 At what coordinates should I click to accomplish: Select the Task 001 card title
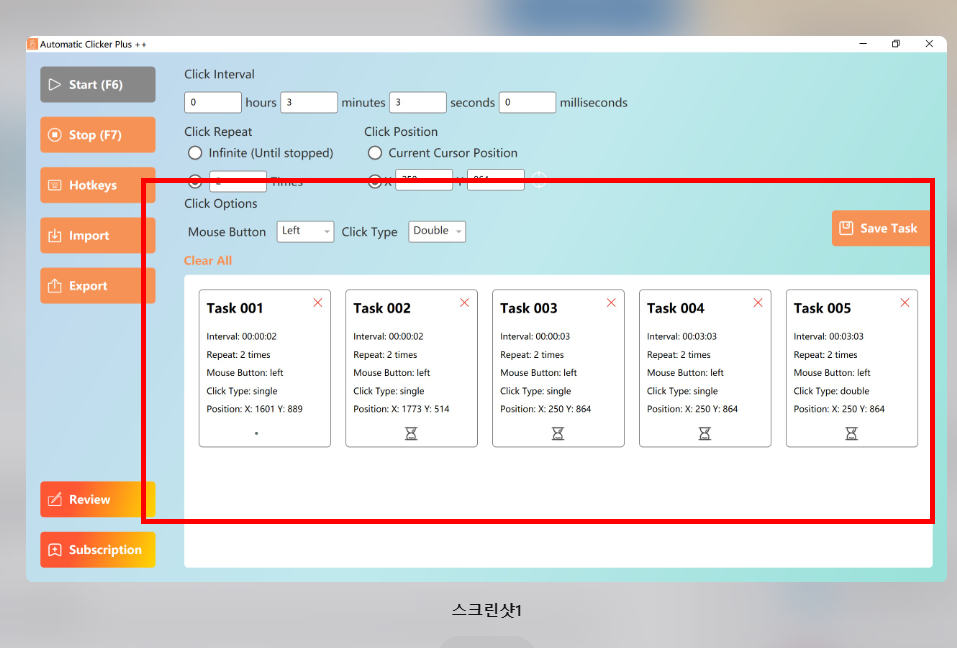click(x=235, y=308)
